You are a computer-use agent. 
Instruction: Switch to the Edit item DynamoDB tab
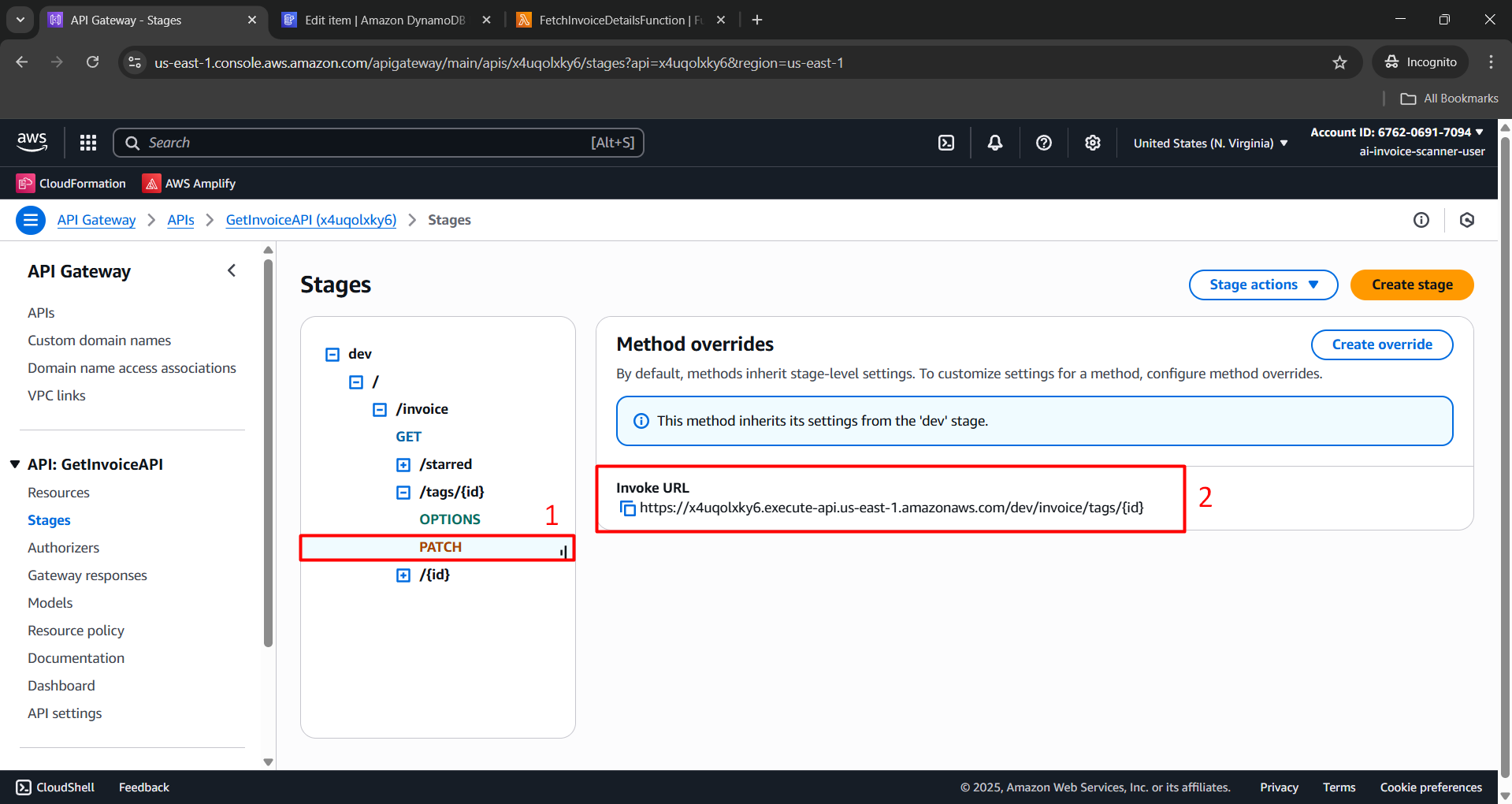385,20
